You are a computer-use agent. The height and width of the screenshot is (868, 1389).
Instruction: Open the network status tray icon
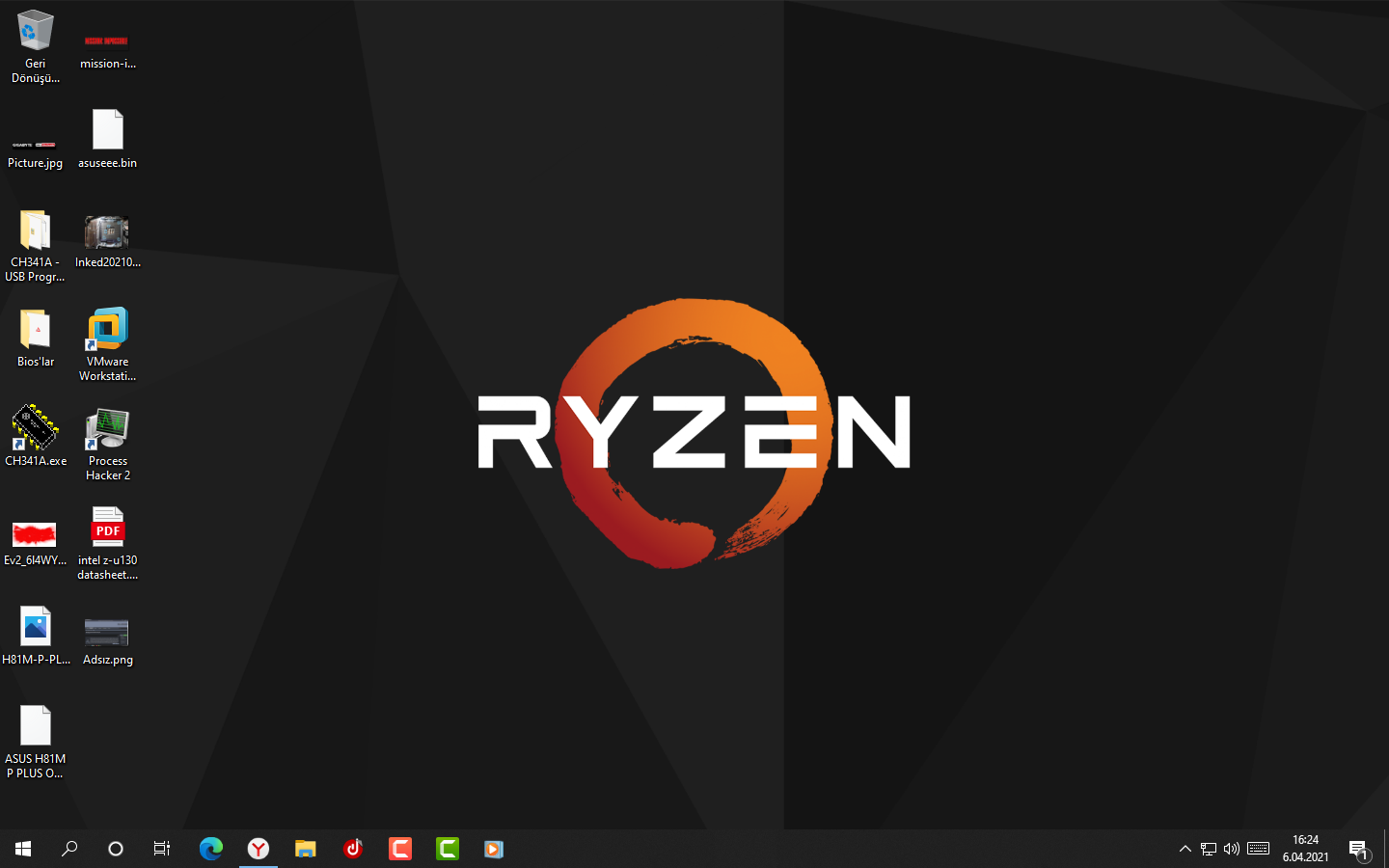1209,849
